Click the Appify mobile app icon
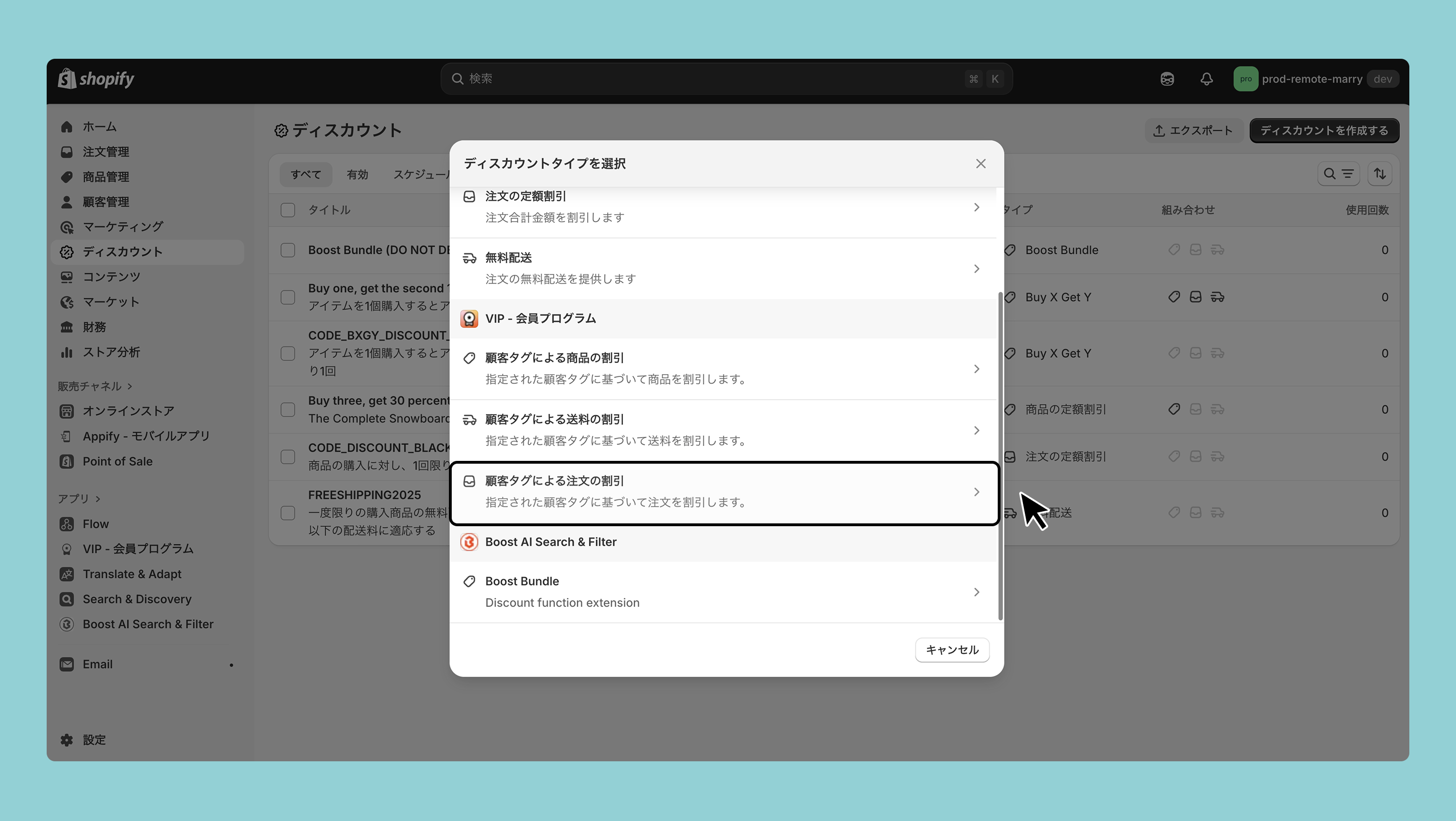The height and width of the screenshot is (821, 1456). [x=67, y=436]
